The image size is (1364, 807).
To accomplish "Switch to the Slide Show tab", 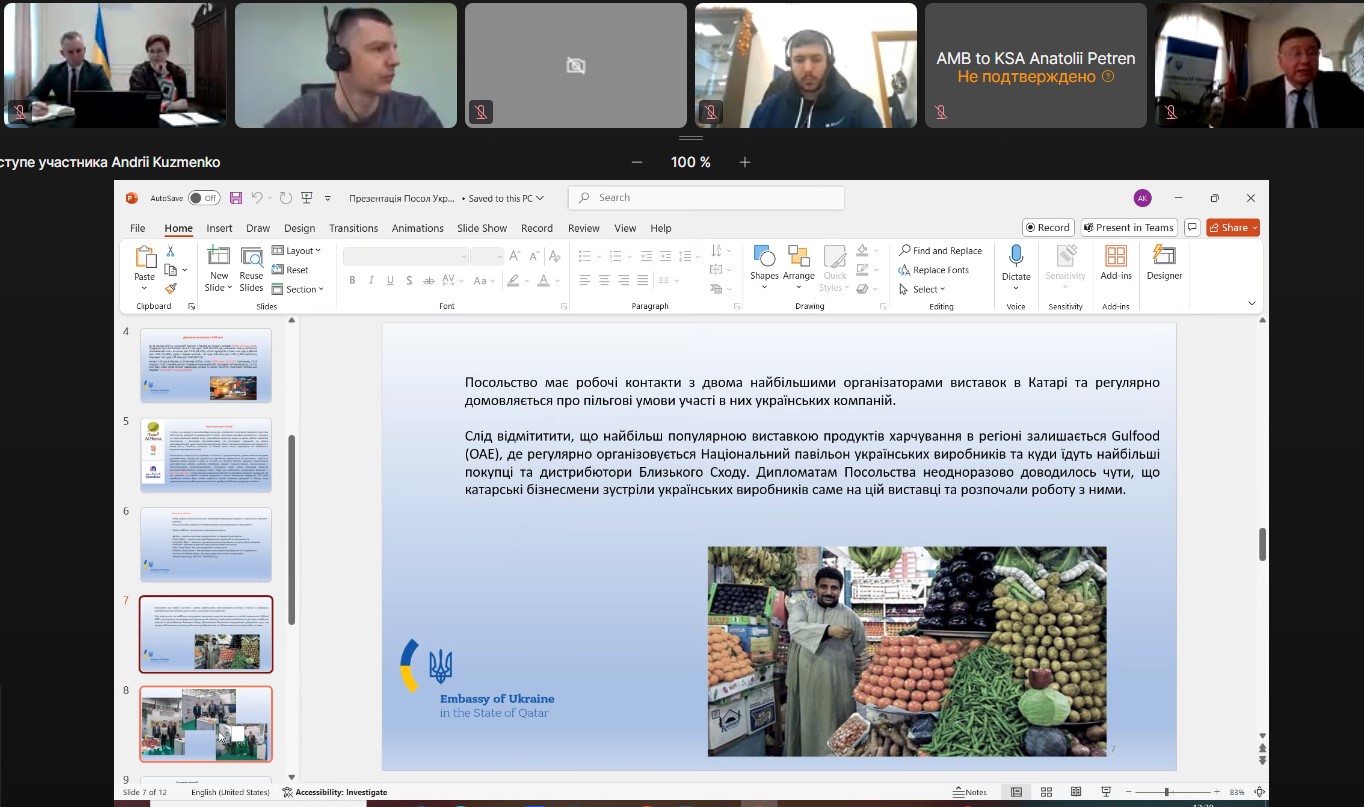I will [482, 228].
